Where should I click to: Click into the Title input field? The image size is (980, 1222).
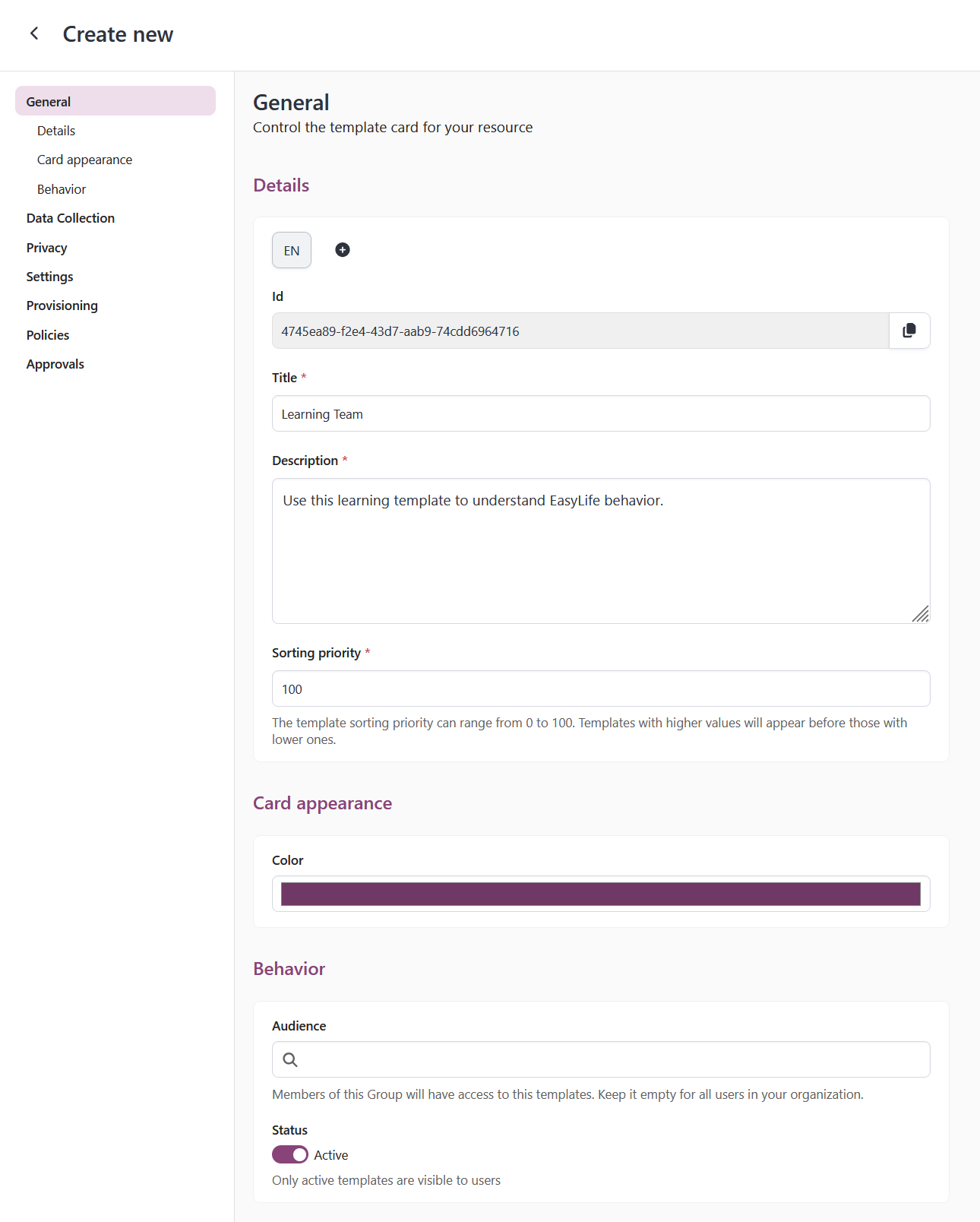600,413
